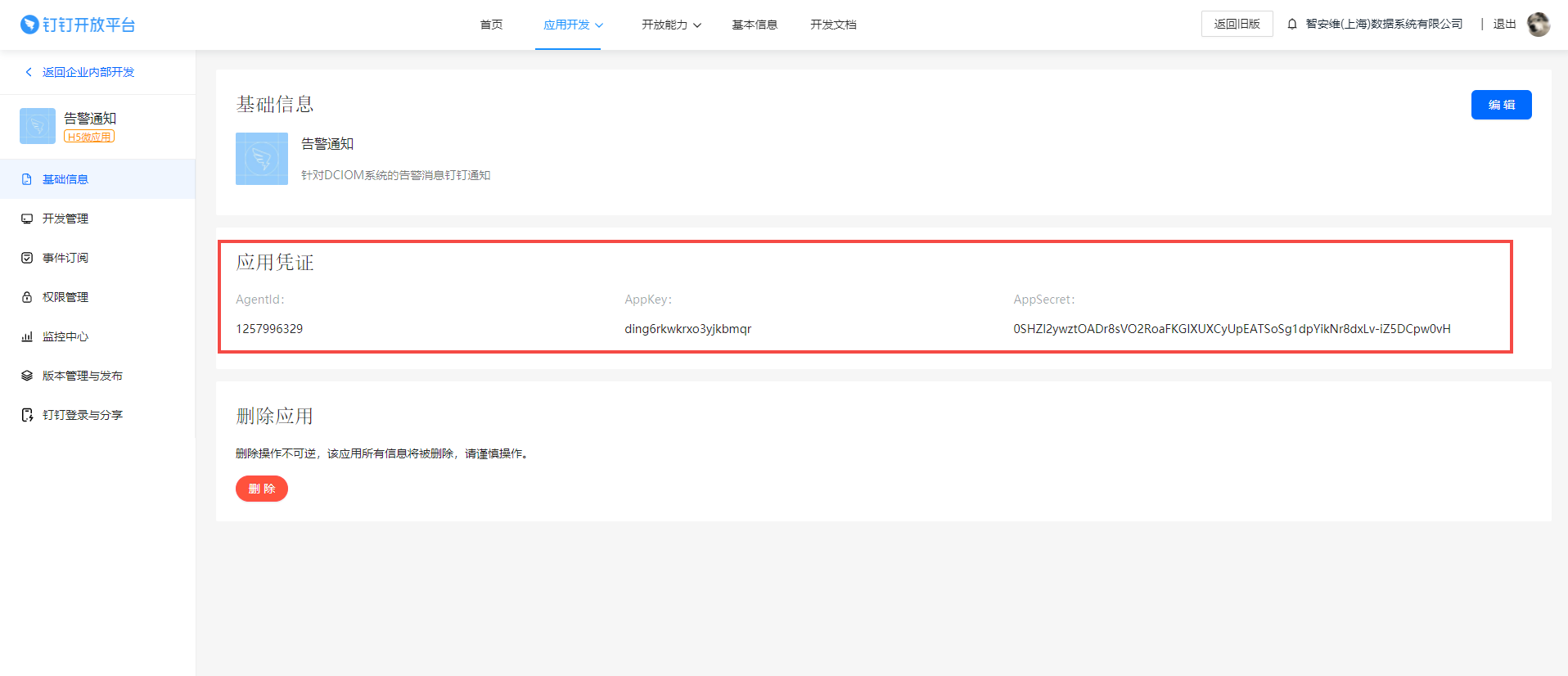Click the 删除应用 section heading
This screenshot has height=676, width=1568.
[275, 417]
